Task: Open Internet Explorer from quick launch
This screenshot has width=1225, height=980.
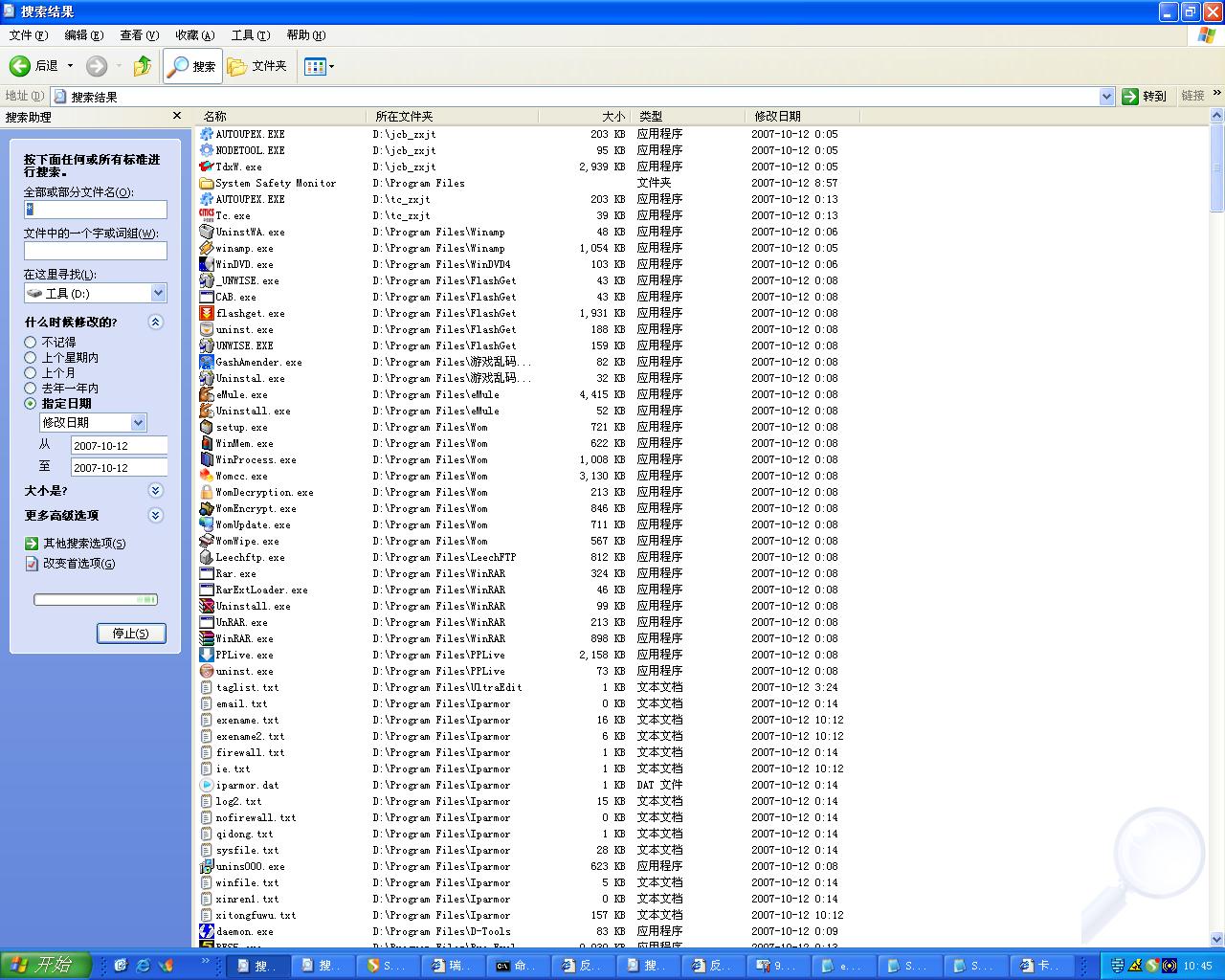Action: tap(143, 966)
